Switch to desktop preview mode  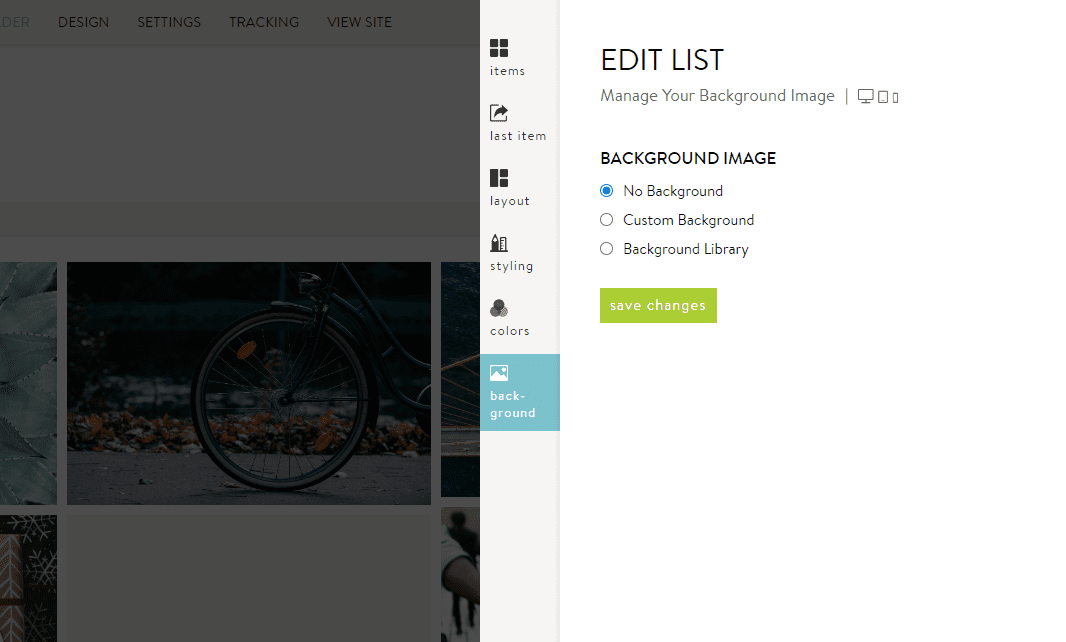[x=864, y=96]
